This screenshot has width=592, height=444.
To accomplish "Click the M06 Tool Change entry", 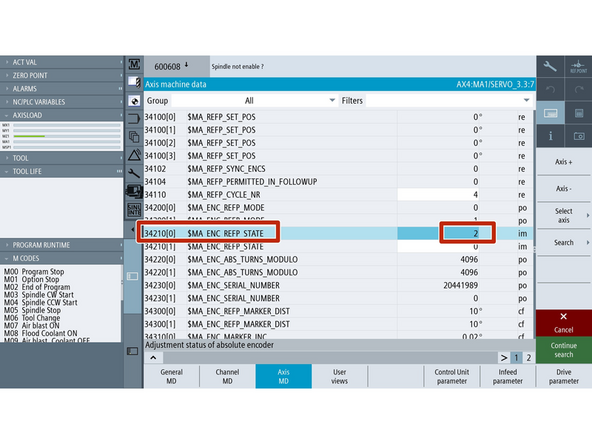I will tap(32, 318).
